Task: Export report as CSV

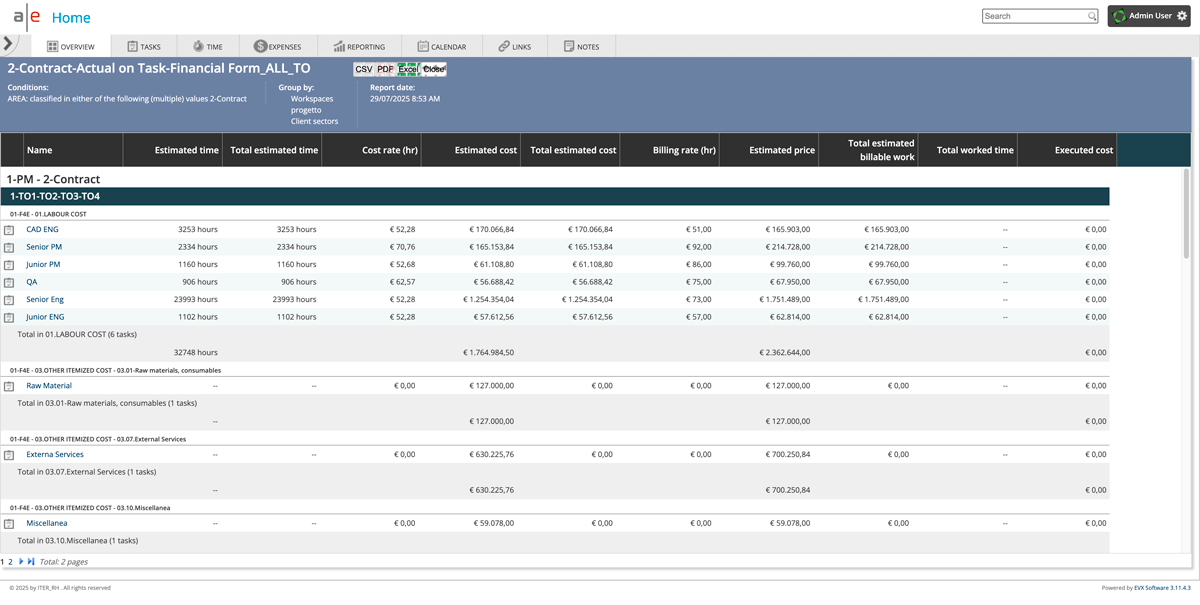Action: (364, 69)
